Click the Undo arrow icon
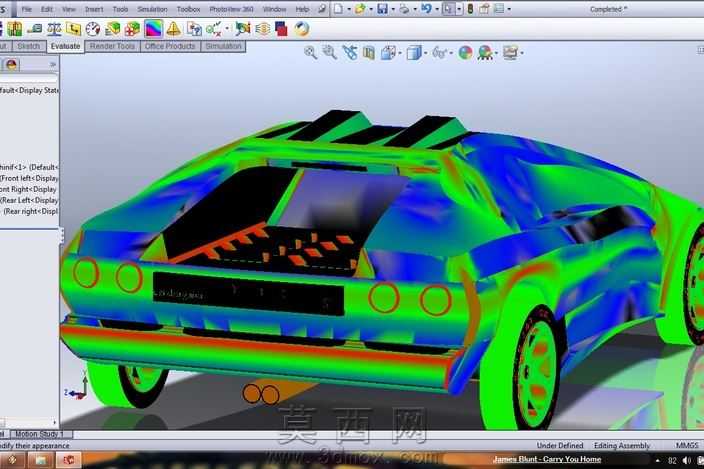This screenshot has width=704, height=469. point(426,9)
